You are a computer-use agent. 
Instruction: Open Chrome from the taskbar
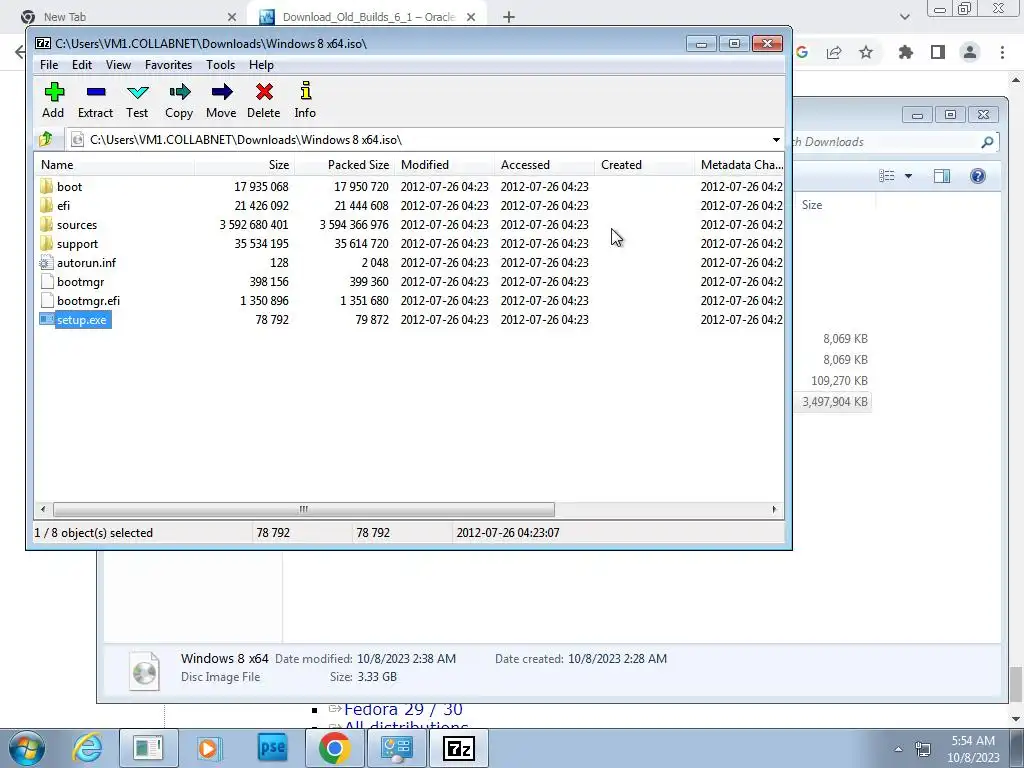coord(334,748)
